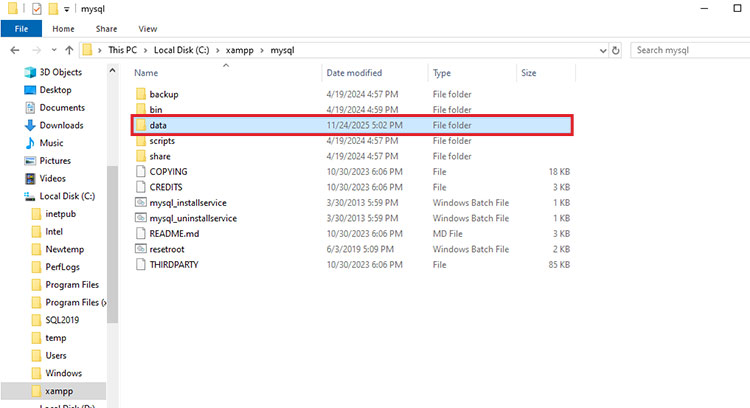
Task: Select the temp folder in tree
Action: tap(55, 338)
